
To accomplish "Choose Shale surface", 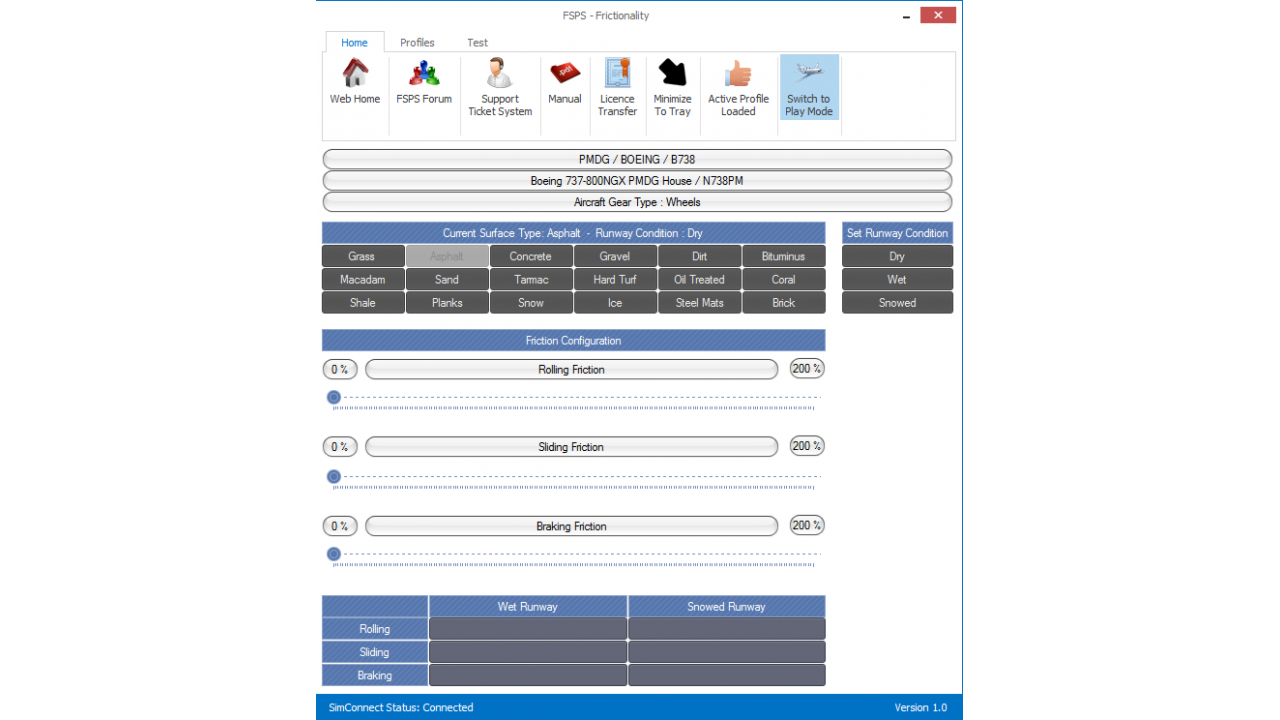I will (x=363, y=302).
